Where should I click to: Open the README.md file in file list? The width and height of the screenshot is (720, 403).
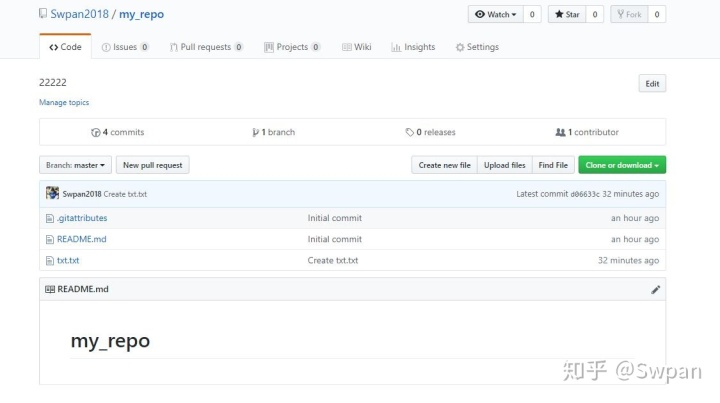(x=82, y=239)
